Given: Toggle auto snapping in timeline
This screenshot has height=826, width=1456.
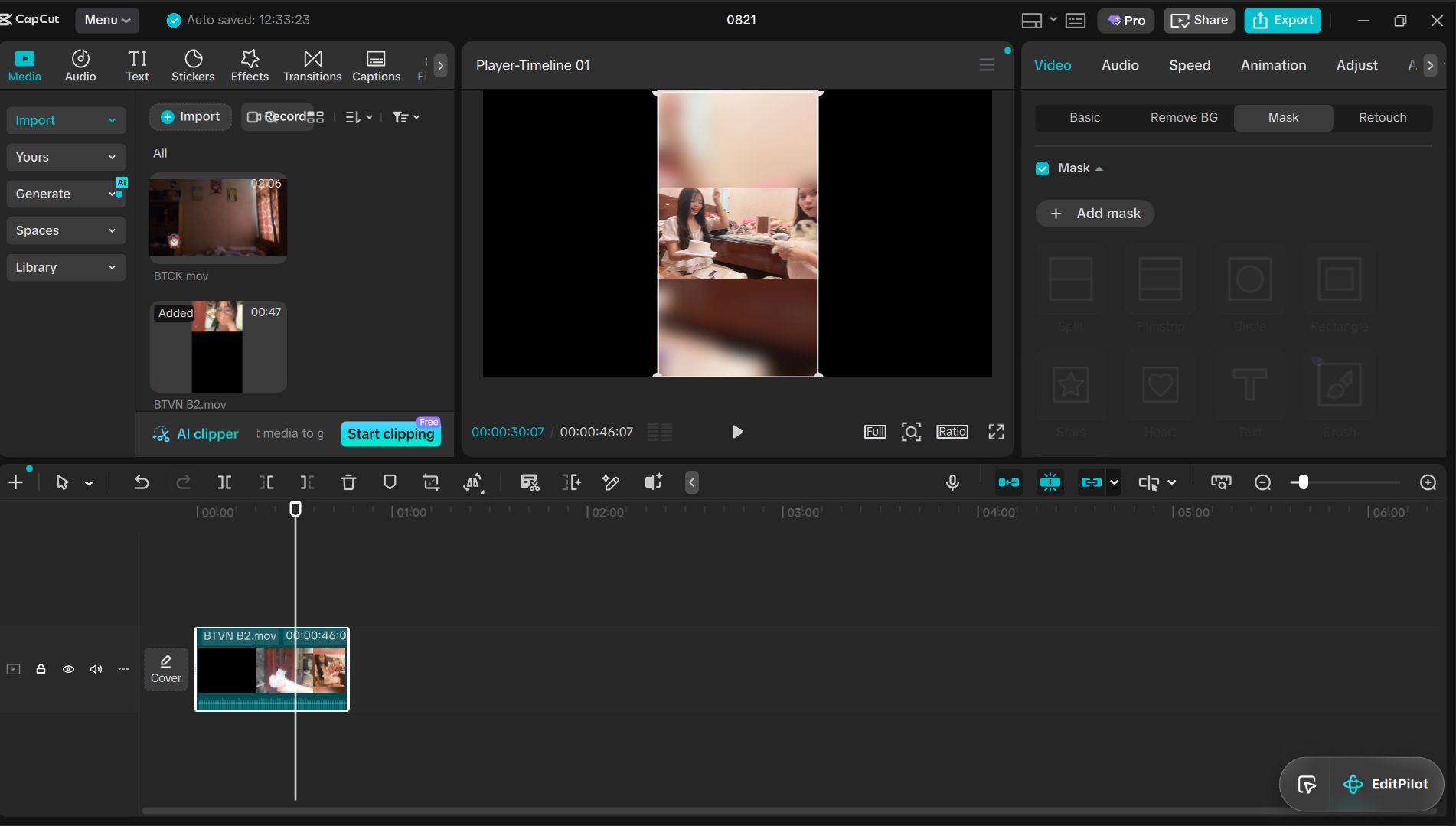Looking at the screenshot, I should tap(1050, 482).
